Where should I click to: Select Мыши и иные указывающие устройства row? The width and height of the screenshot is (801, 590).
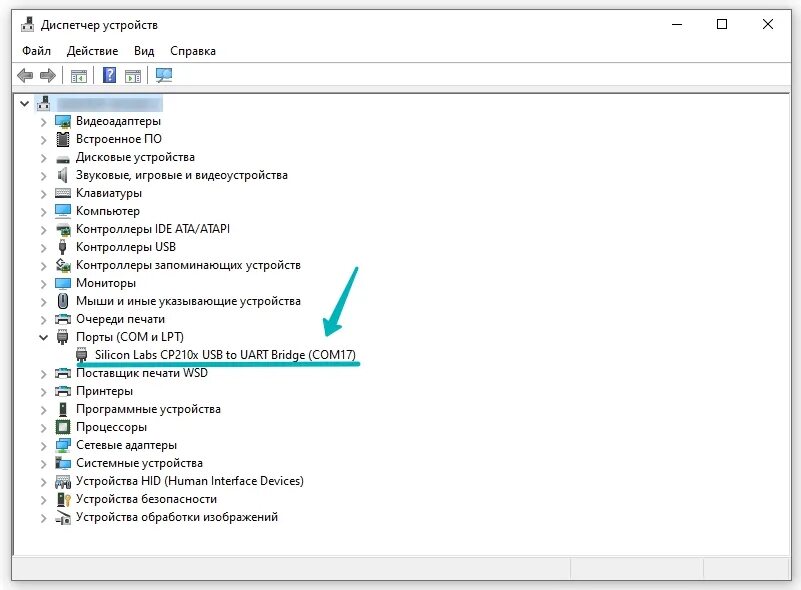(x=188, y=301)
